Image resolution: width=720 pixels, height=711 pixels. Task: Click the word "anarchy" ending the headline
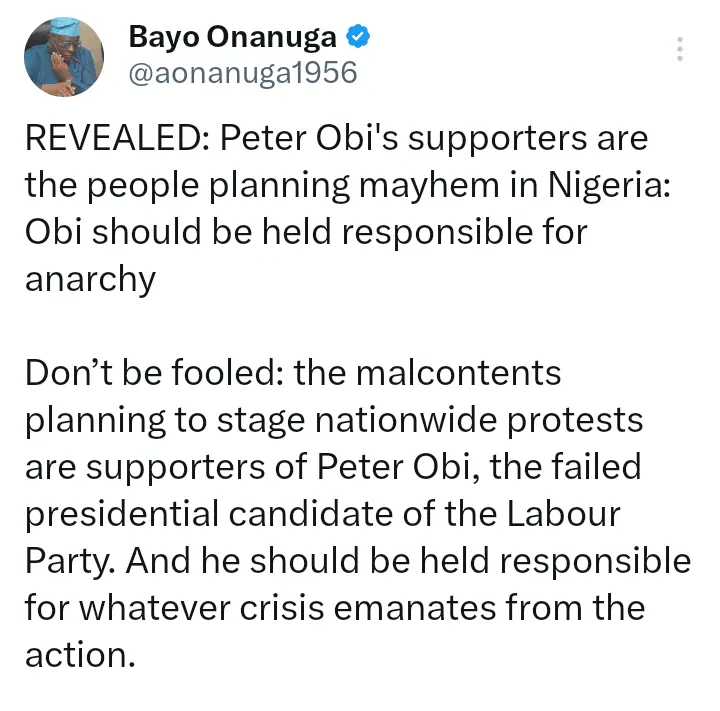pos(90,278)
